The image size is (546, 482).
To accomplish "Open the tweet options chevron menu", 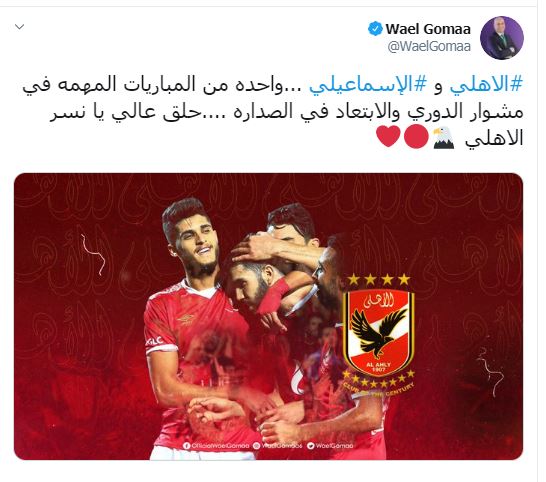I will tap(20, 27).
